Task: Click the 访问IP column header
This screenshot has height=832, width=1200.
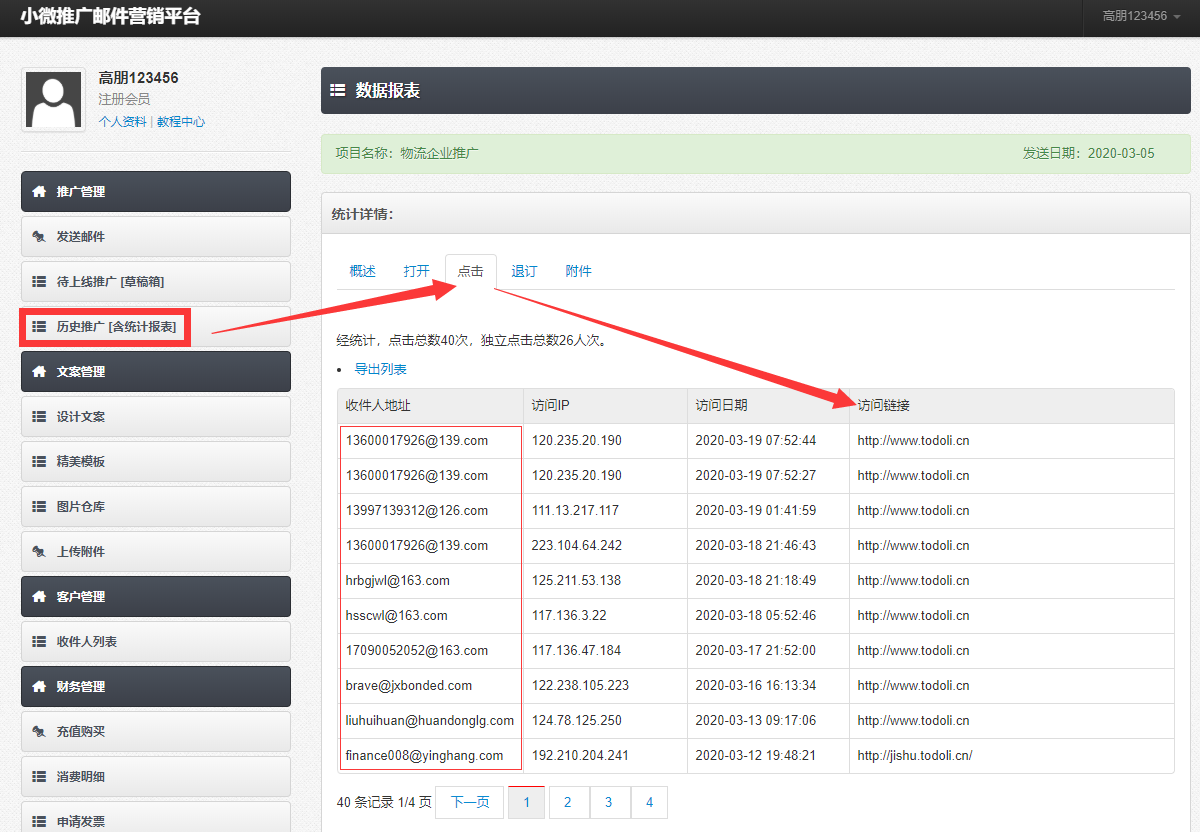Action: tap(606, 406)
